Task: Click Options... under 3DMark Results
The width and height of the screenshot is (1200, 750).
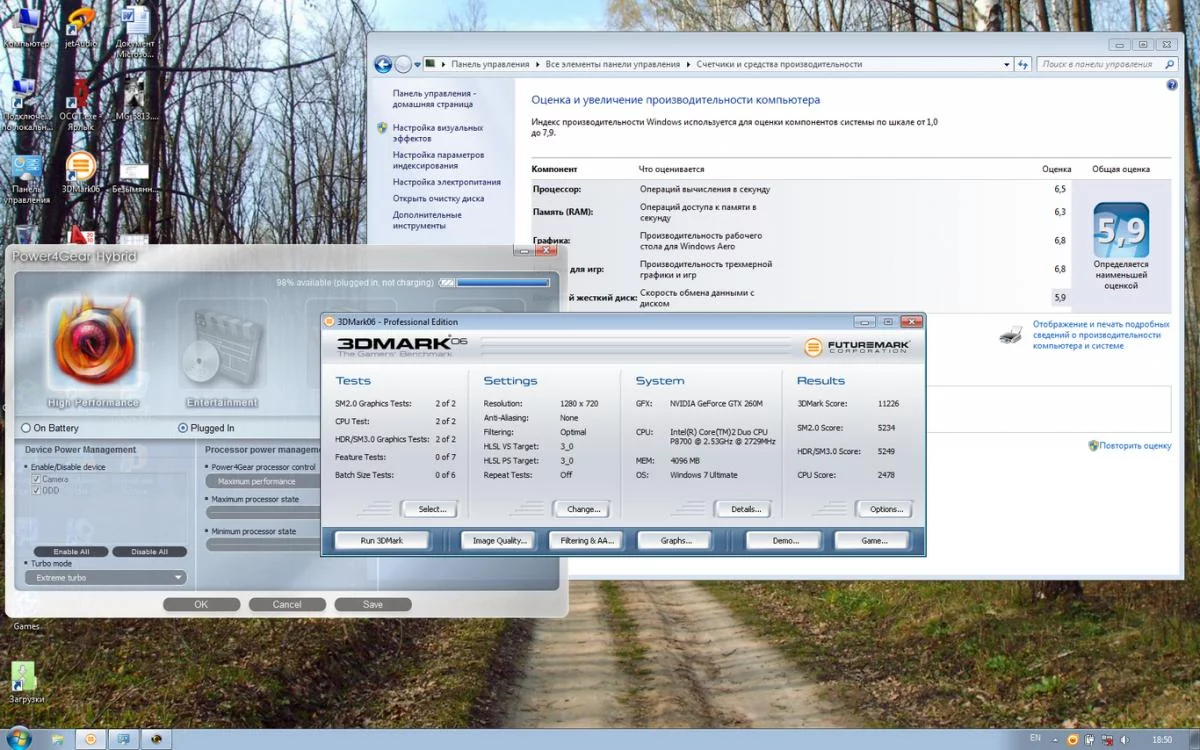Action: 886,509
